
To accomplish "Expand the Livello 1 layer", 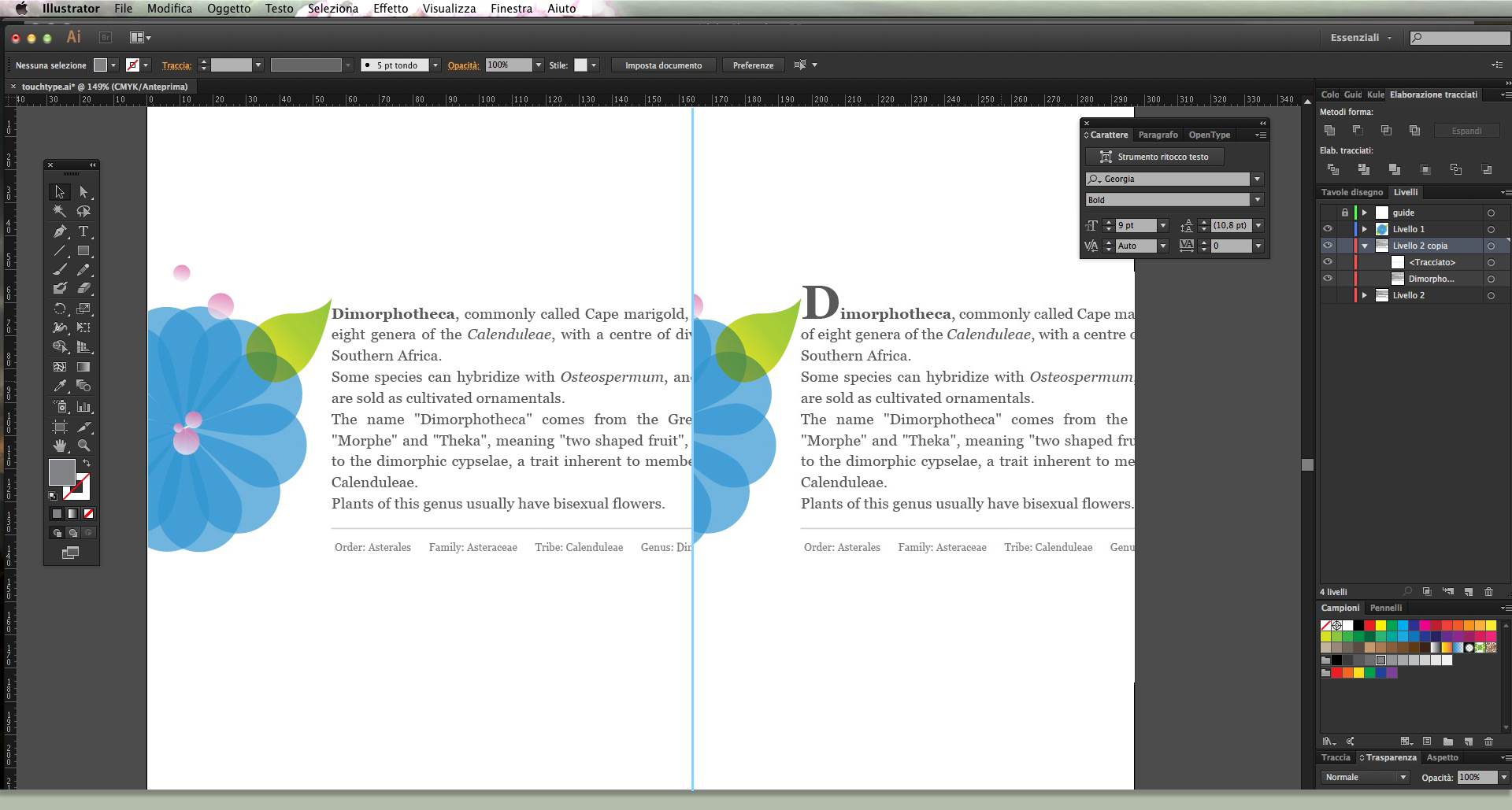I will tap(1365, 229).
